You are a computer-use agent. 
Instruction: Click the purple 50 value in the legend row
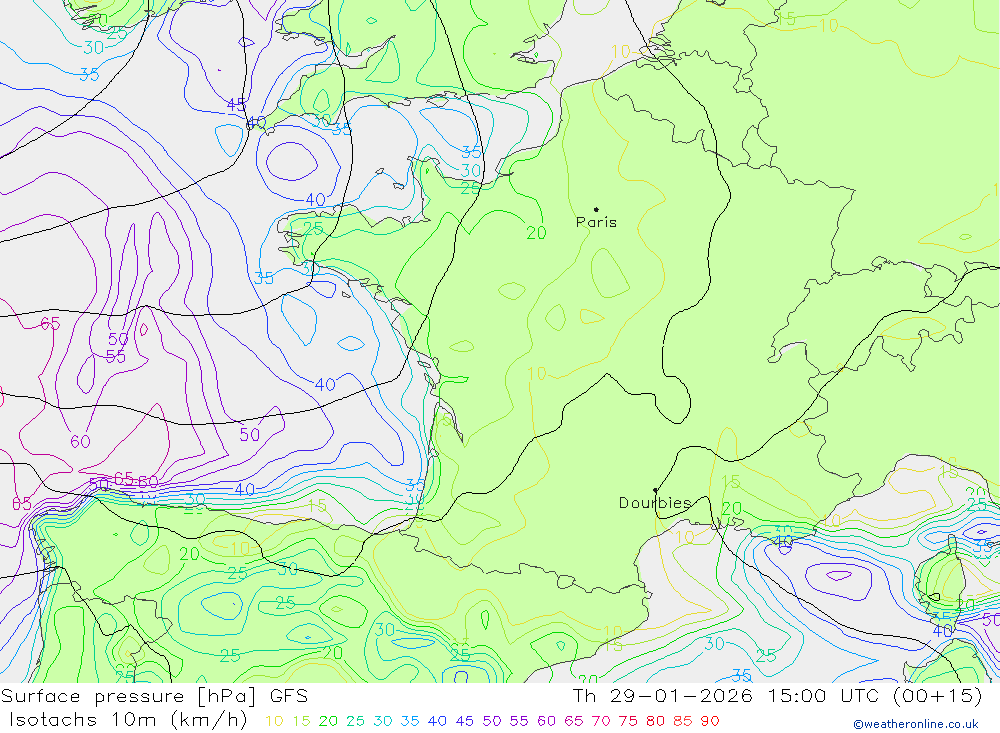pyautogui.click(x=492, y=721)
